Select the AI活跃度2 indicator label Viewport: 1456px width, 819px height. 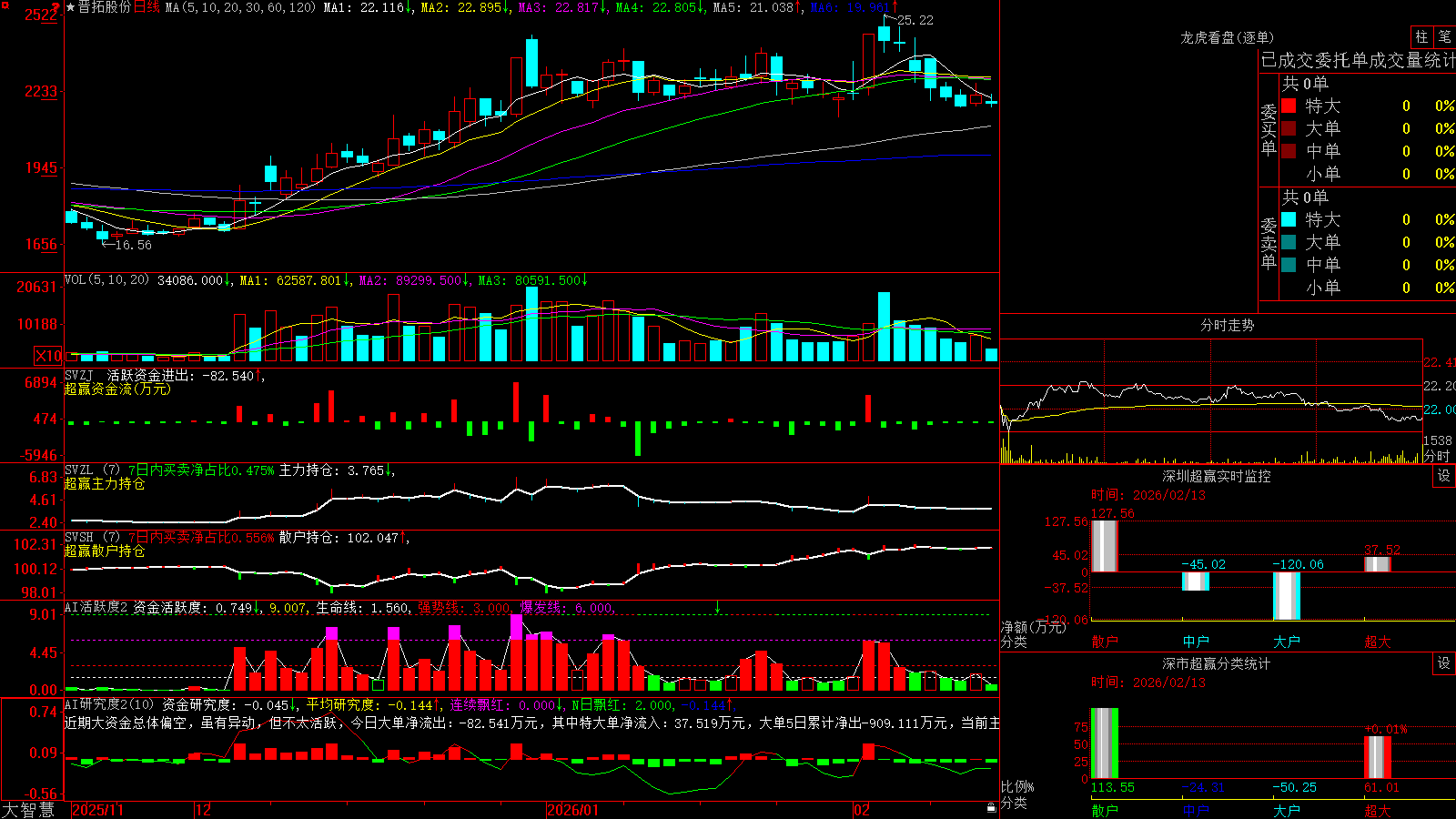click(96, 607)
